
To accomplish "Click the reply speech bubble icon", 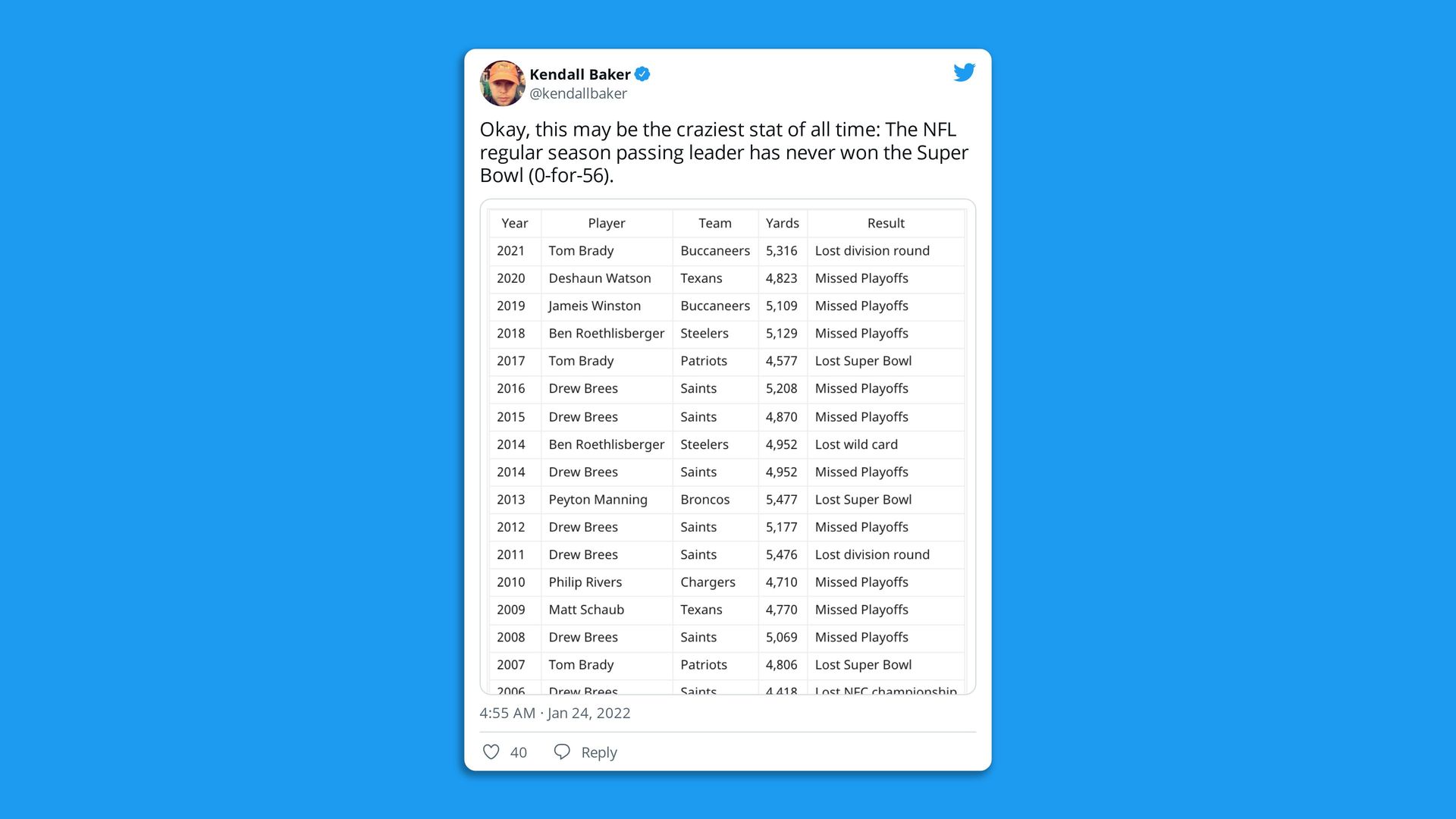I will (562, 752).
